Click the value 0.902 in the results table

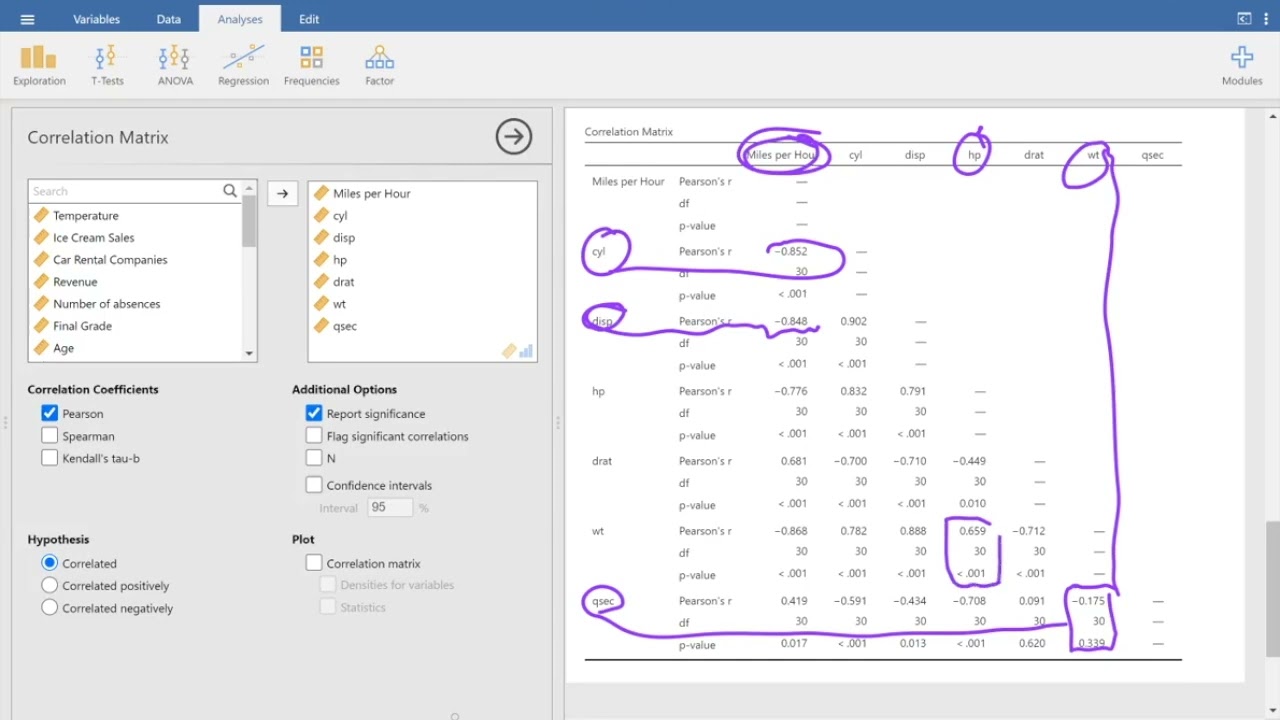pyautogui.click(x=854, y=321)
